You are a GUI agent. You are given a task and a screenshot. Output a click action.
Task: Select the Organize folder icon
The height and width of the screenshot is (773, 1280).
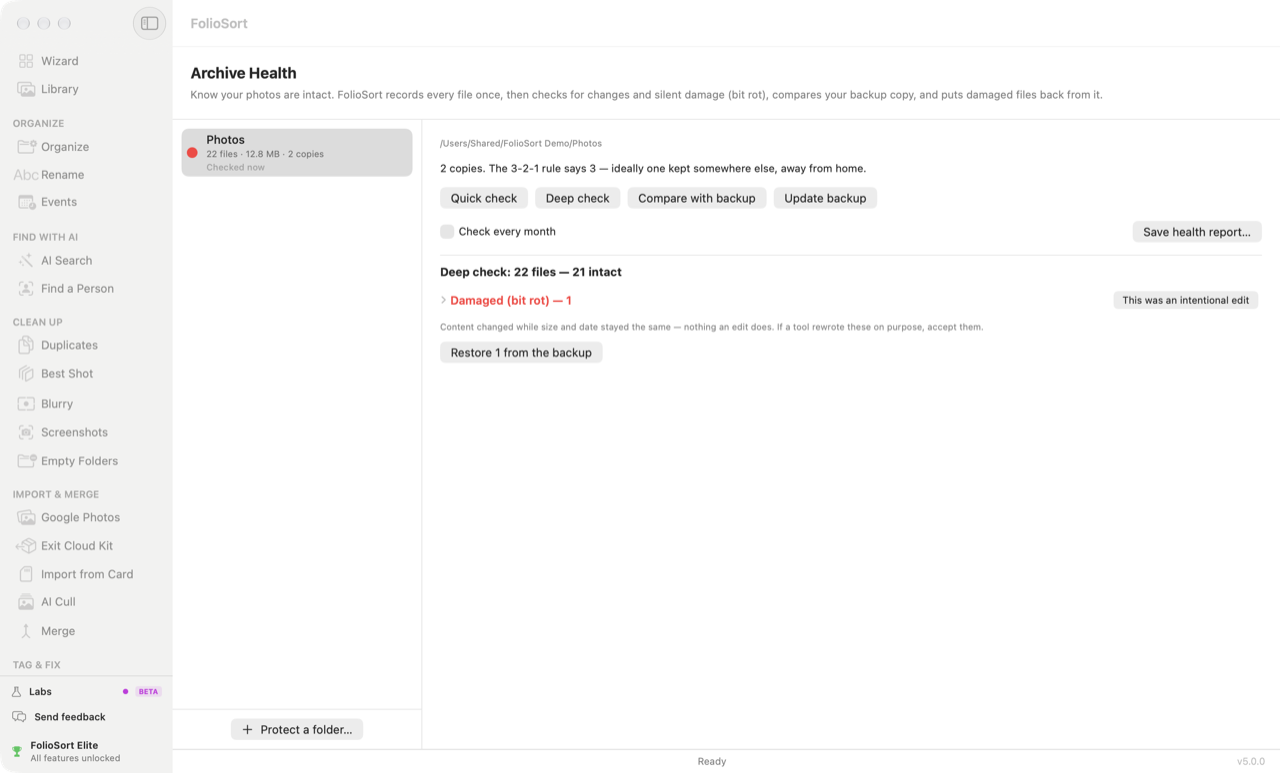[x=26, y=147]
